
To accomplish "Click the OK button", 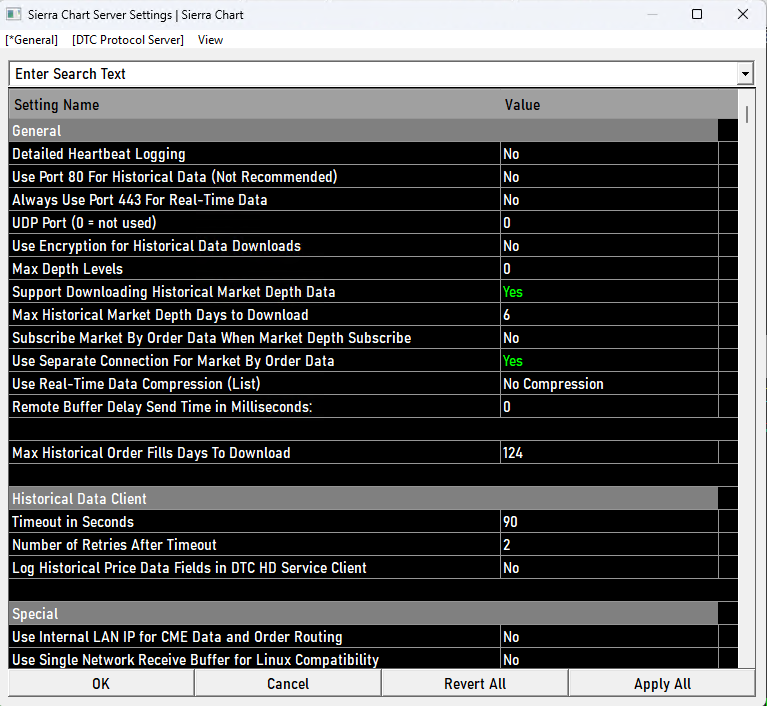I will pyautogui.click(x=101, y=683).
